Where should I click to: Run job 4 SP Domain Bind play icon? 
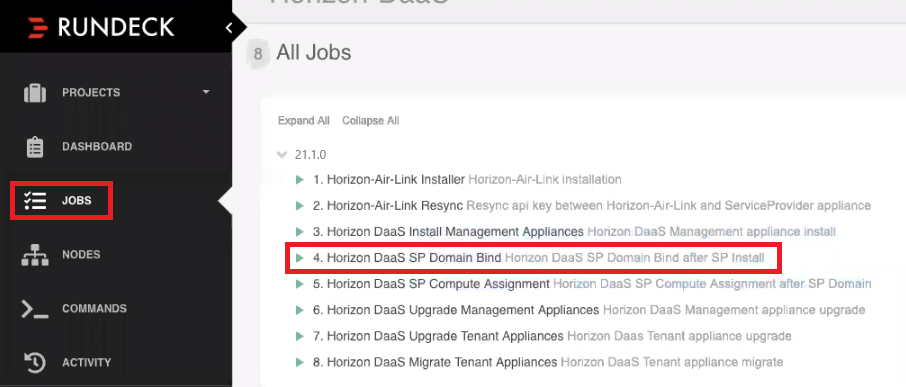click(299, 258)
